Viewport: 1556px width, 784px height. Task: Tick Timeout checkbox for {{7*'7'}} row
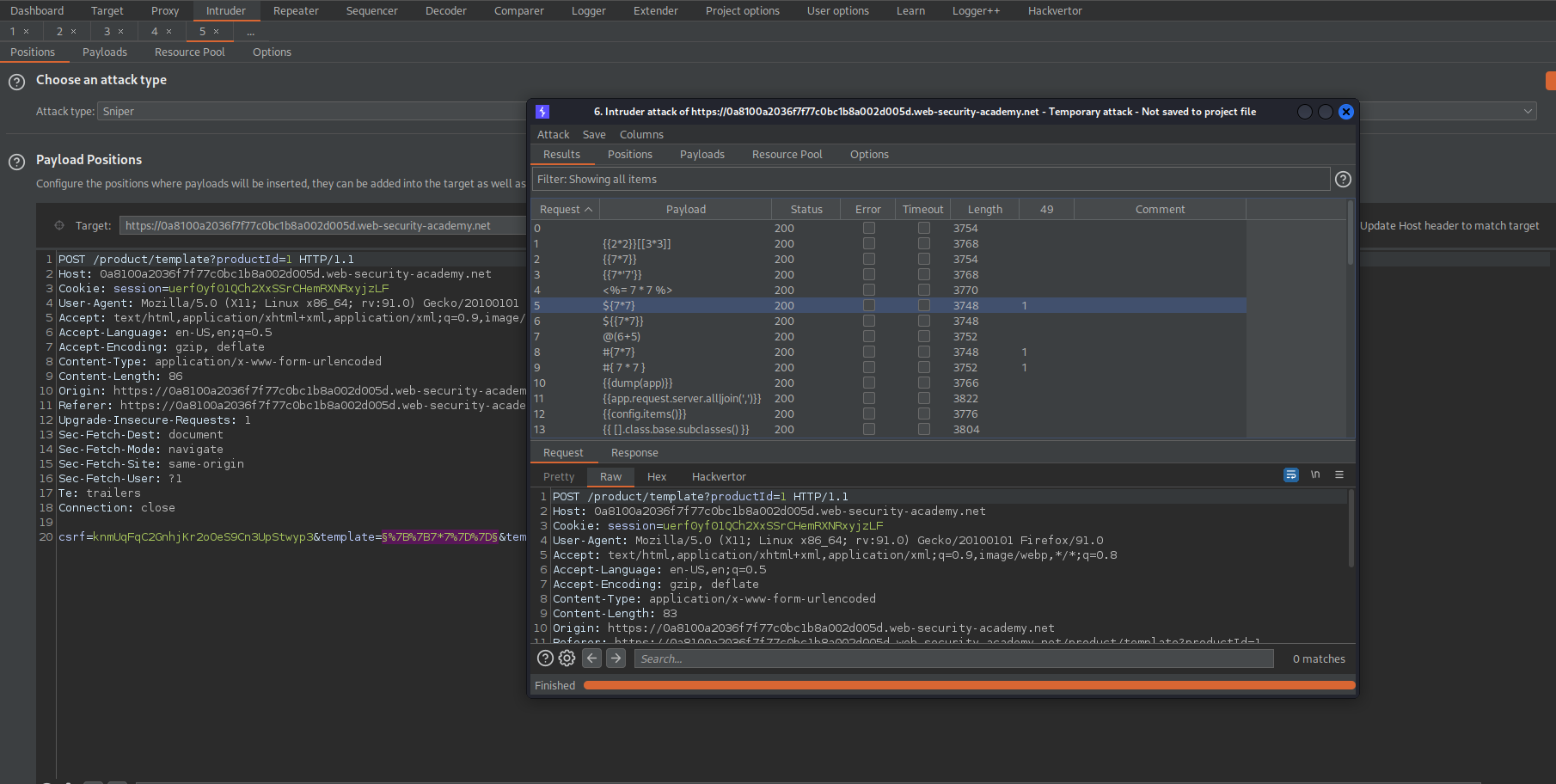(x=924, y=274)
